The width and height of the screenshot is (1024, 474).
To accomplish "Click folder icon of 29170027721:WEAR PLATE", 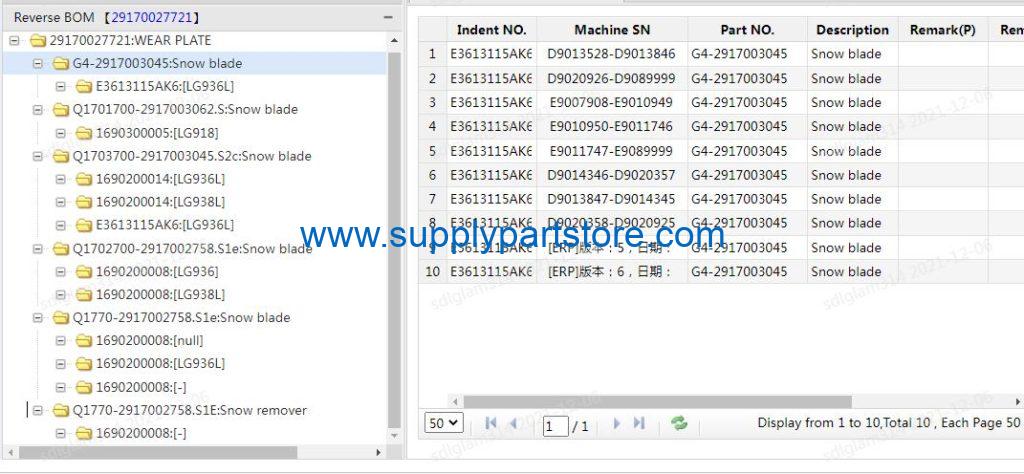I will coord(38,41).
